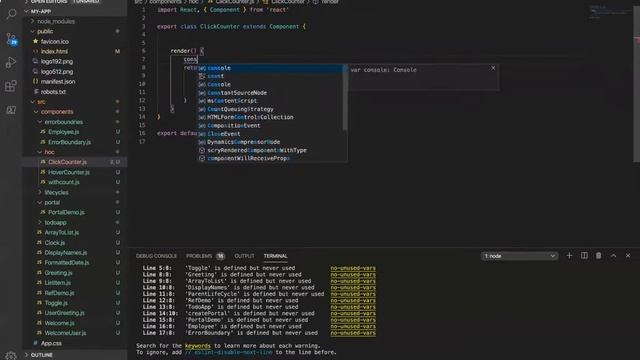Choose 'componentWillReceiveProps' suggestion
The width and height of the screenshot is (640, 360).
270,158
